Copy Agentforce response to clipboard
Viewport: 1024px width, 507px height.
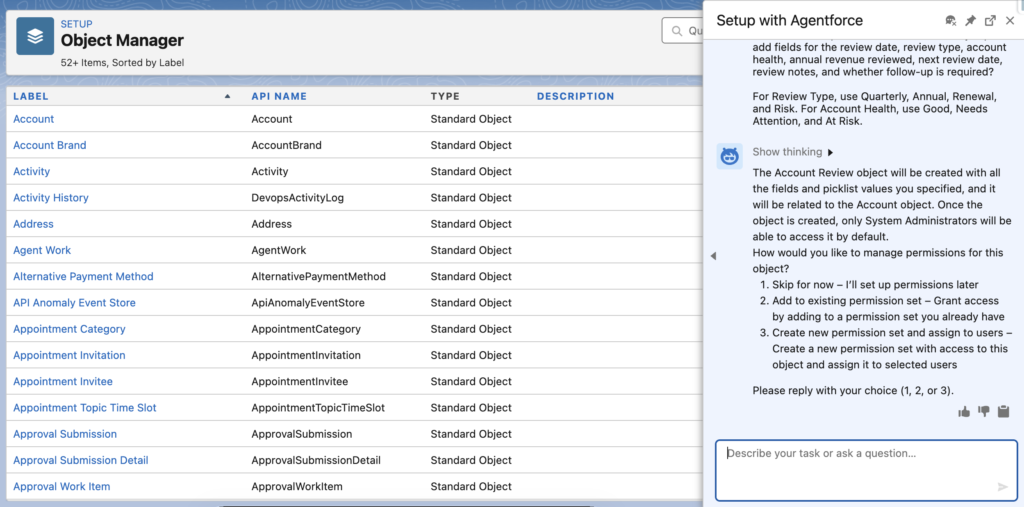click(1004, 412)
